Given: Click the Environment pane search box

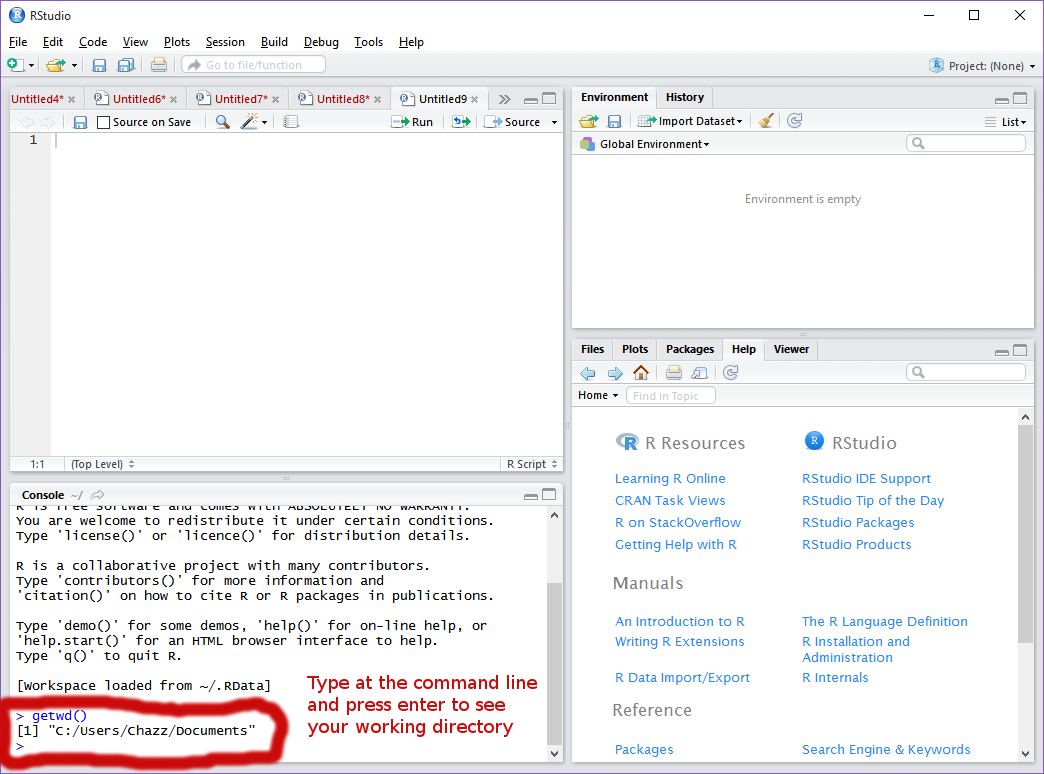Looking at the screenshot, I should click(965, 143).
